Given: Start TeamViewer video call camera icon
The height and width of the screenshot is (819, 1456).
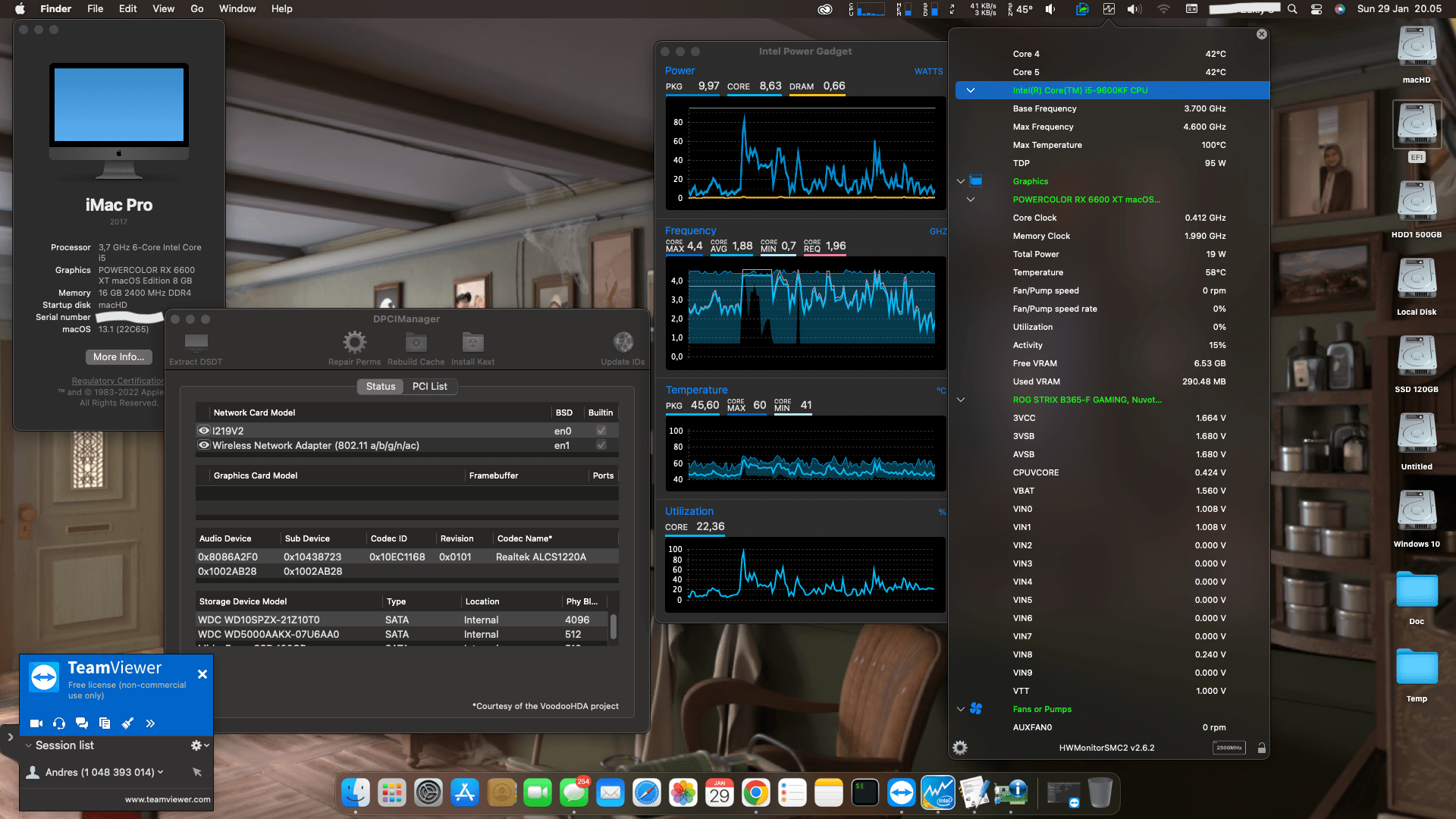Looking at the screenshot, I should pyautogui.click(x=36, y=723).
